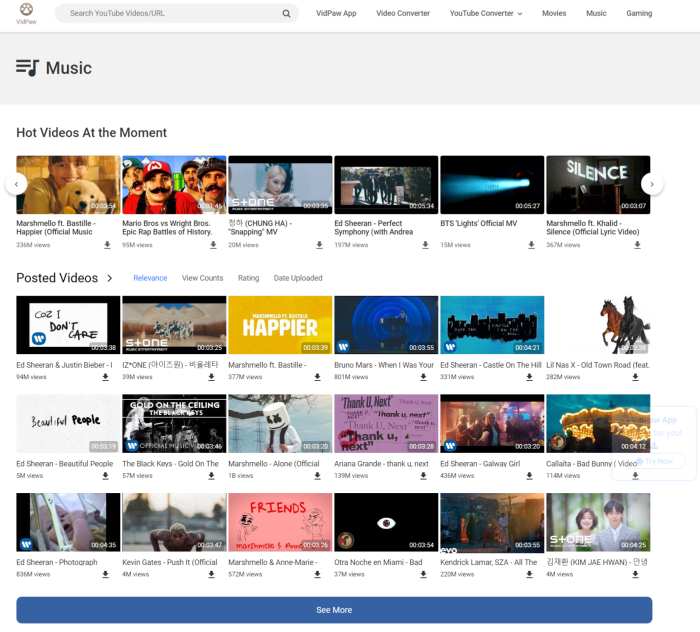Open the HAPPIER yellow thumbnail
The height and width of the screenshot is (632, 700).
[280, 325]
